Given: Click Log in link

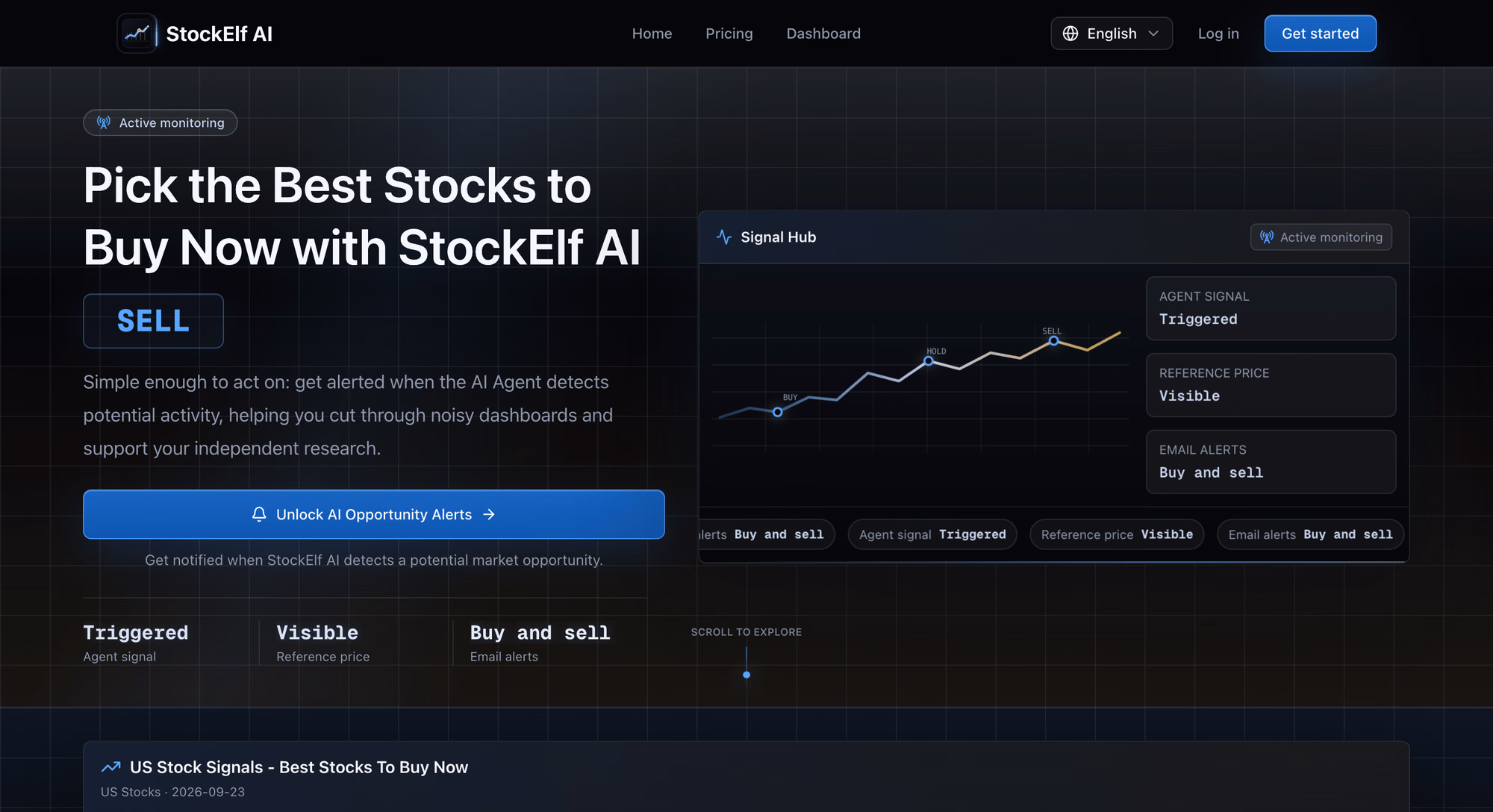Looking at the screenshot, I should pyautogui.click(x=1218, y=34).
